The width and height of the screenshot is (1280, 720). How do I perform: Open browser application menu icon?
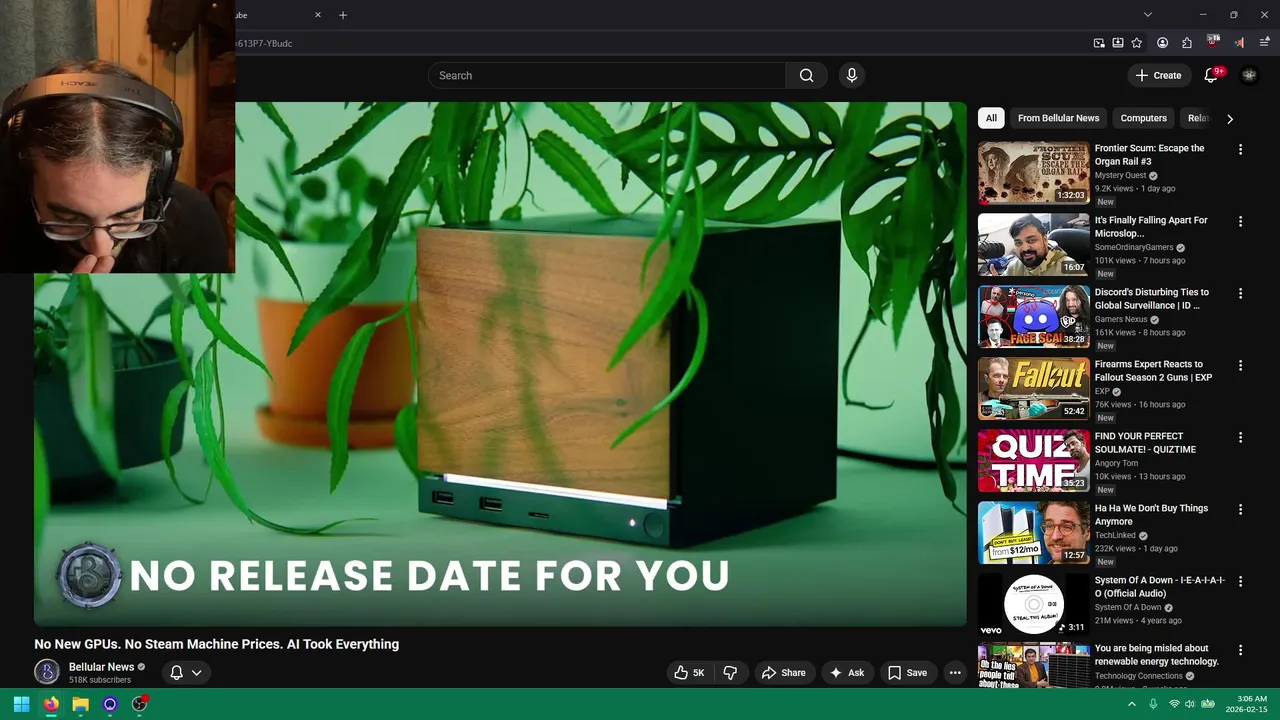pyautogui.click(x=1265, y=43)
